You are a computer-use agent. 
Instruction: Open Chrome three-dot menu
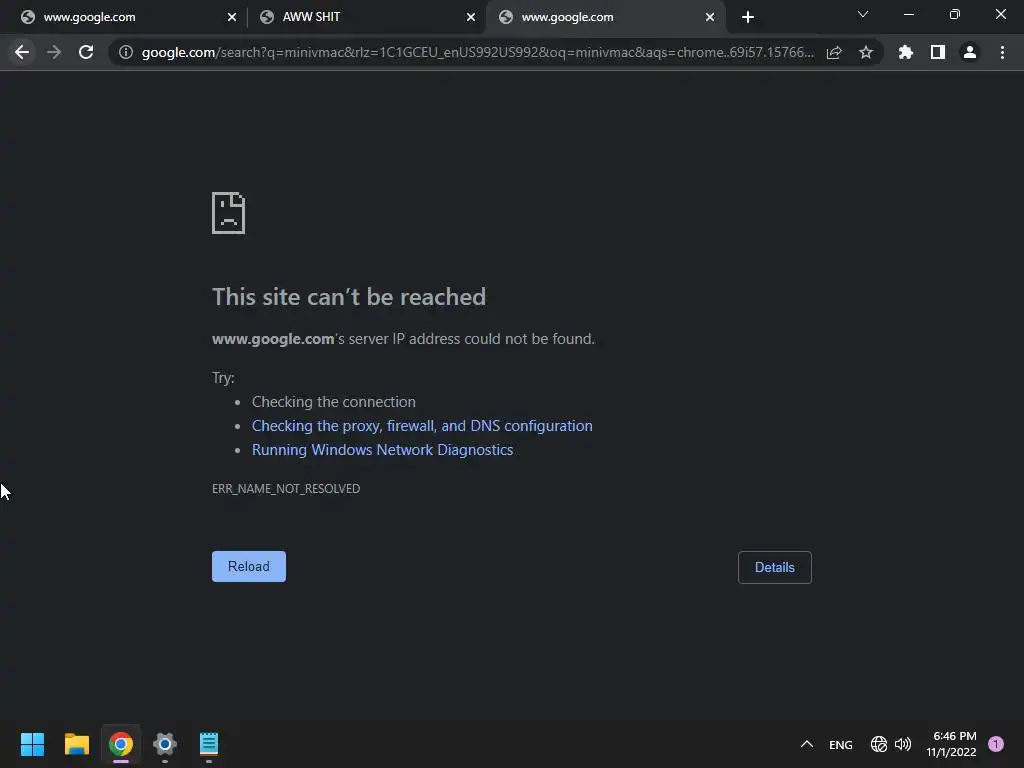pyautogui.click(x=1002, y=52)
